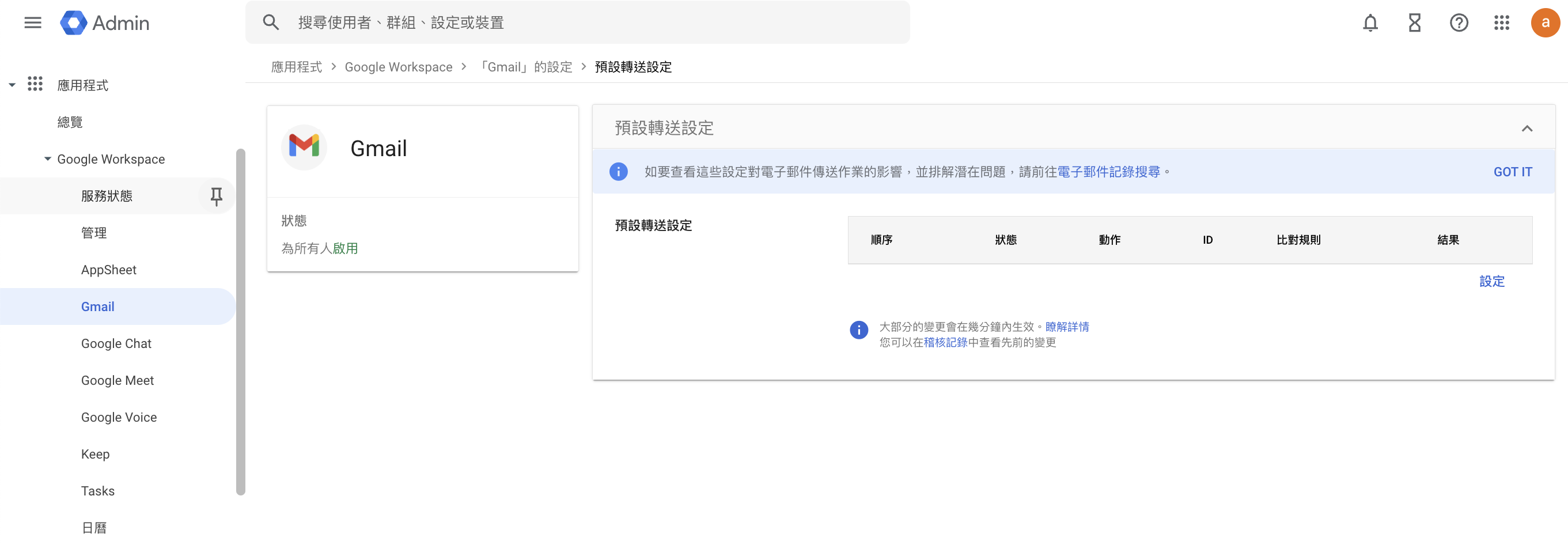Collapse the Google Workspace tree node
Screen dimensions: 1568x545
click(47, 158)
